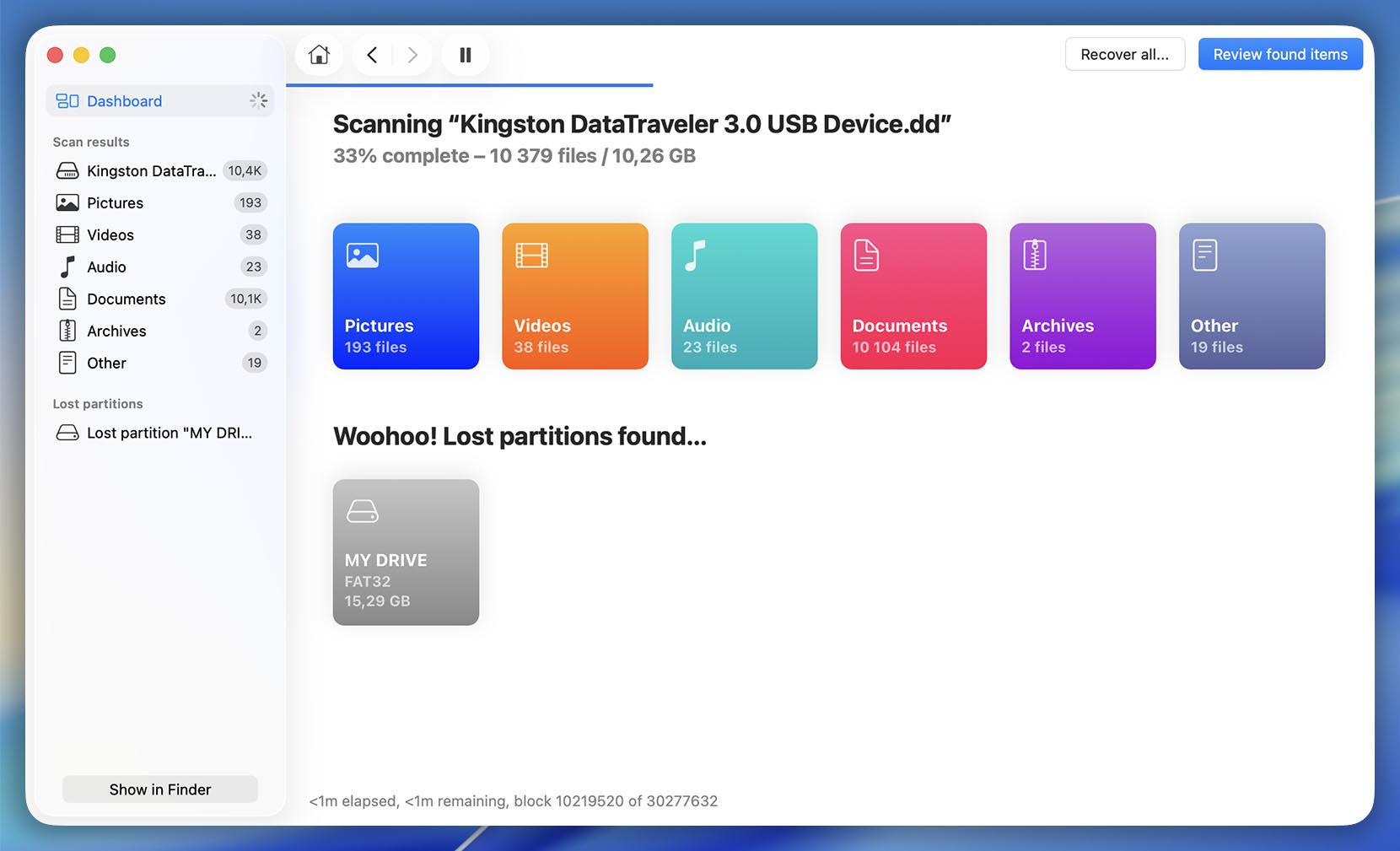Click the file icon on Other card

pyautogui.click(x=1205, y=256)
